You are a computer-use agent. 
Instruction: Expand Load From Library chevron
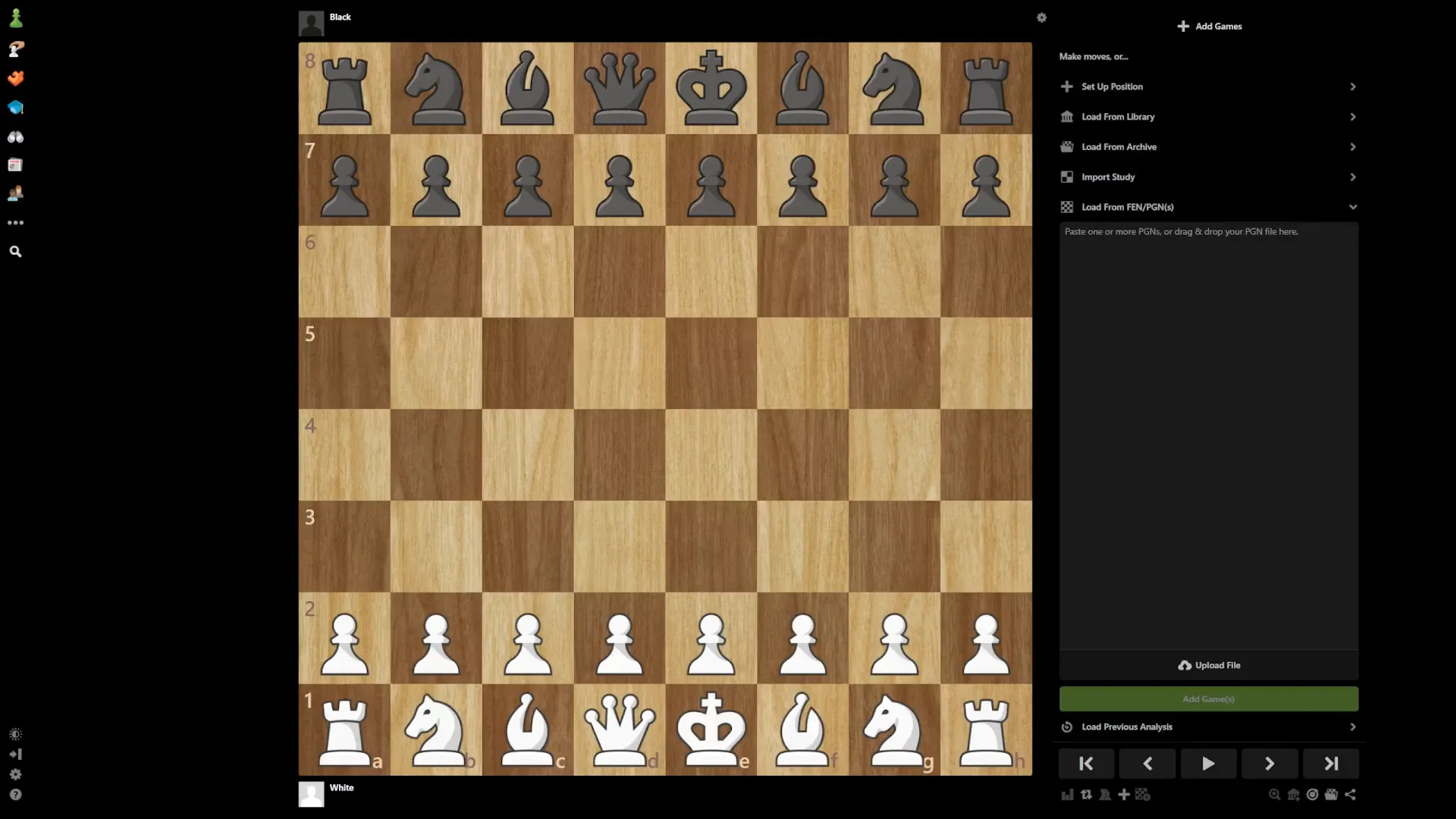[x=1352, y=117]
